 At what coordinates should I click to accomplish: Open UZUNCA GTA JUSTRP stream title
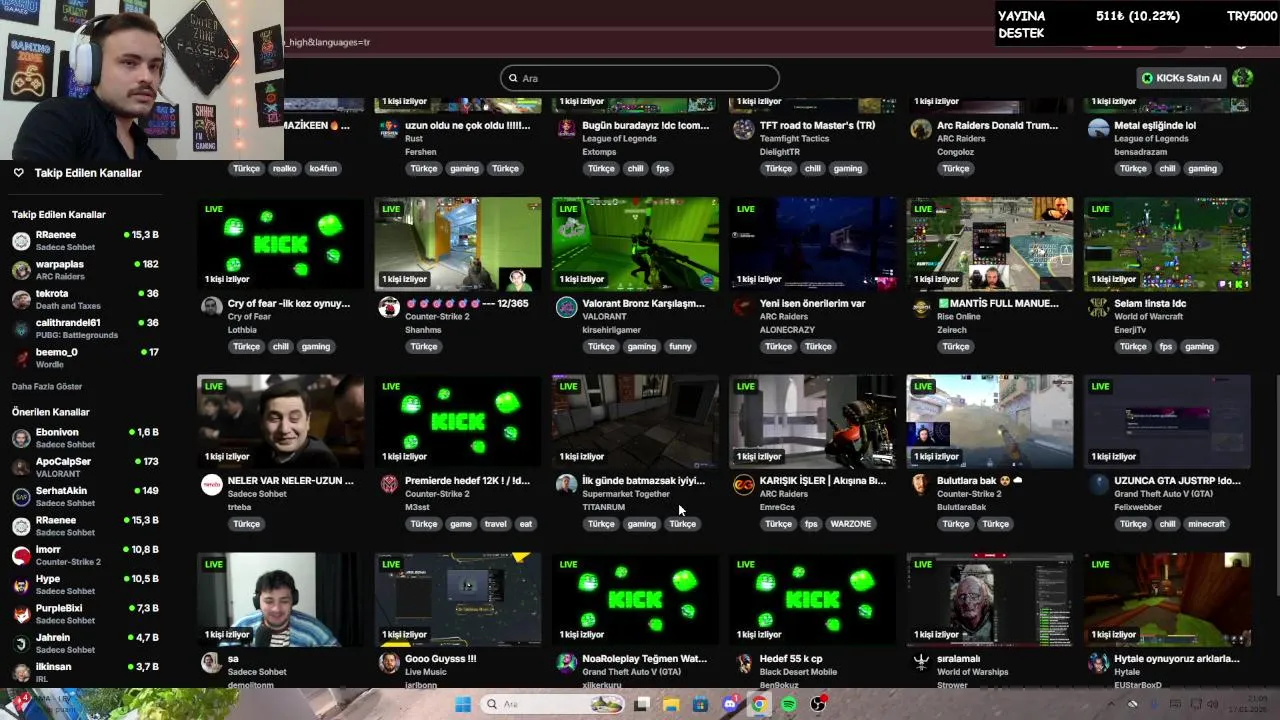[1177, 481]
